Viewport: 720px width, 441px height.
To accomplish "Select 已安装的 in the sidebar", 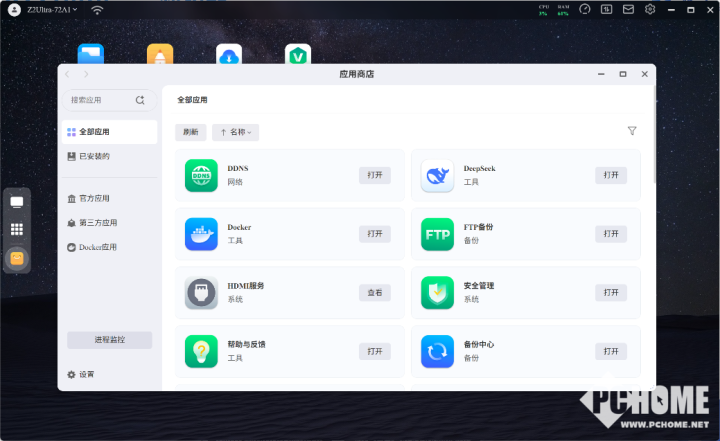I will pos(94,157).
